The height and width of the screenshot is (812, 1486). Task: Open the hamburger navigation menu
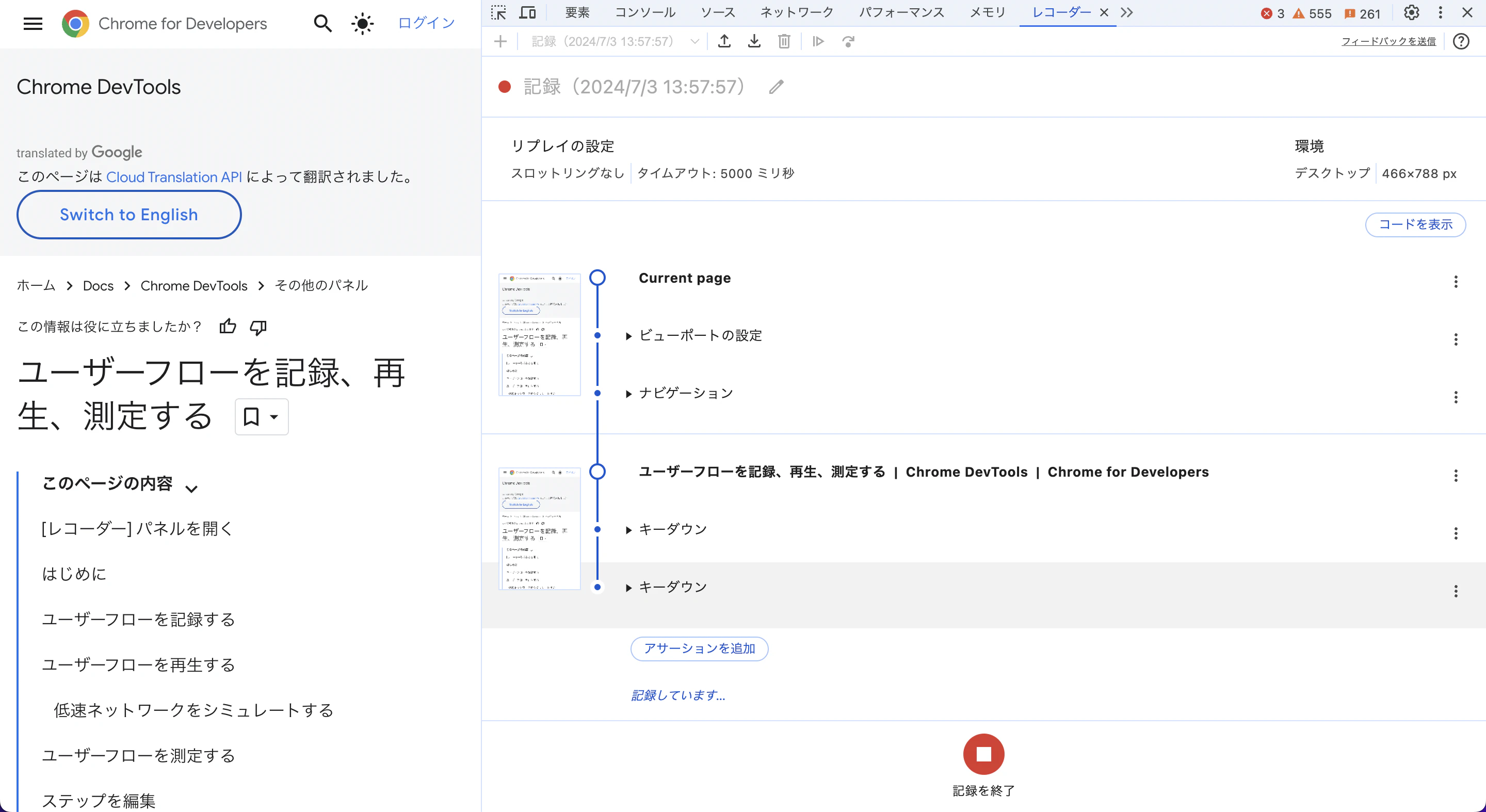[x=33, y=24]
